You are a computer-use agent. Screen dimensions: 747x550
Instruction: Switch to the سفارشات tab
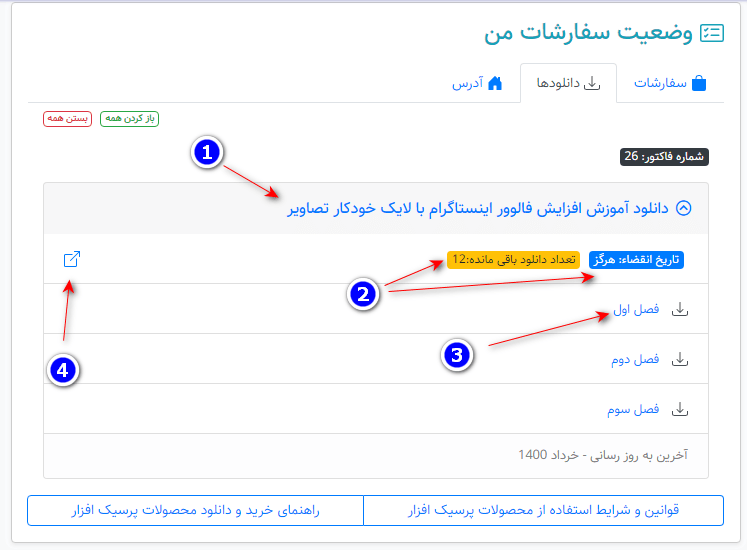point(670,83)
